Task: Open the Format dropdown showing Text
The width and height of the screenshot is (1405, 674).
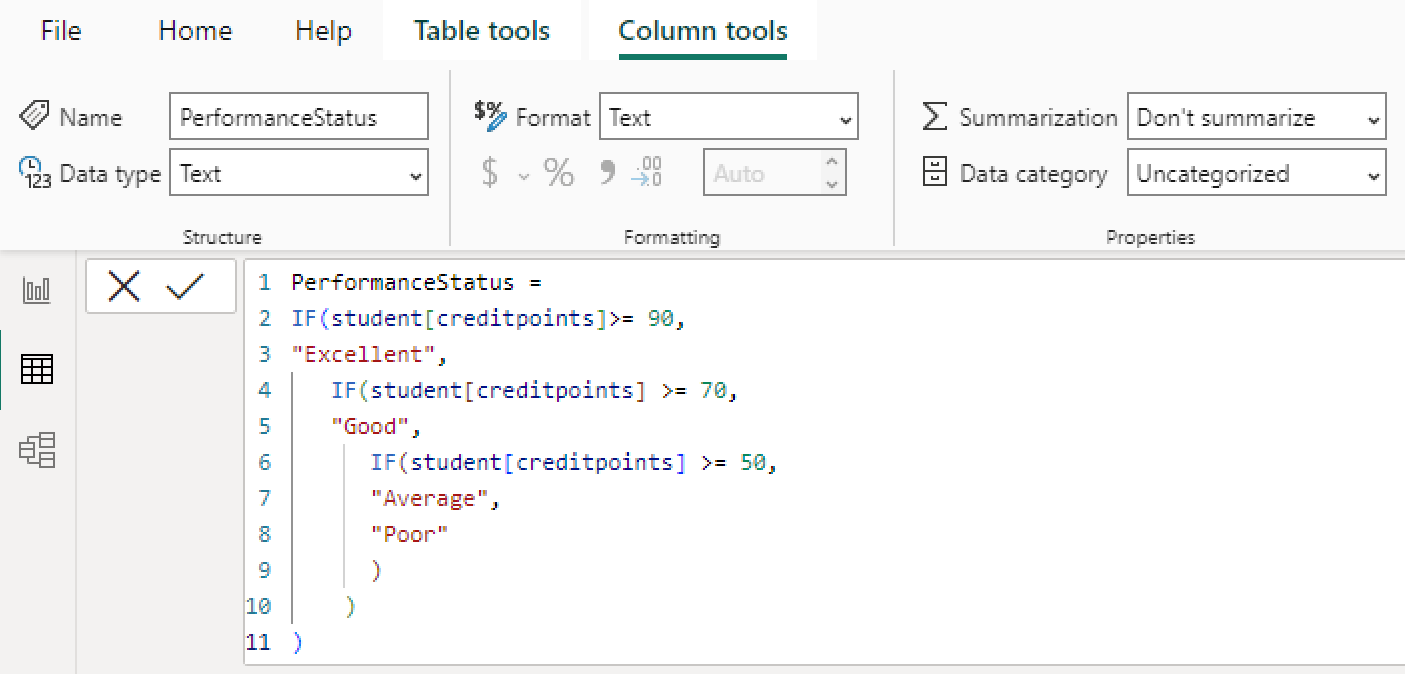Action: (728, 117)
